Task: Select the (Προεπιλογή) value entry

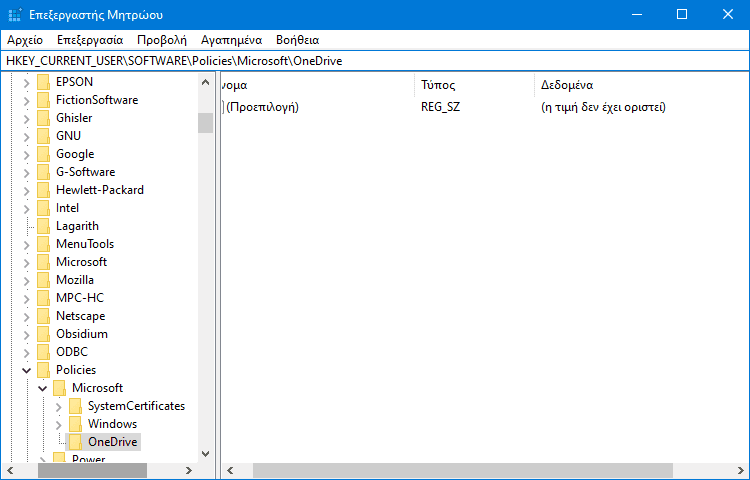Action: click(x=262, y=107)
